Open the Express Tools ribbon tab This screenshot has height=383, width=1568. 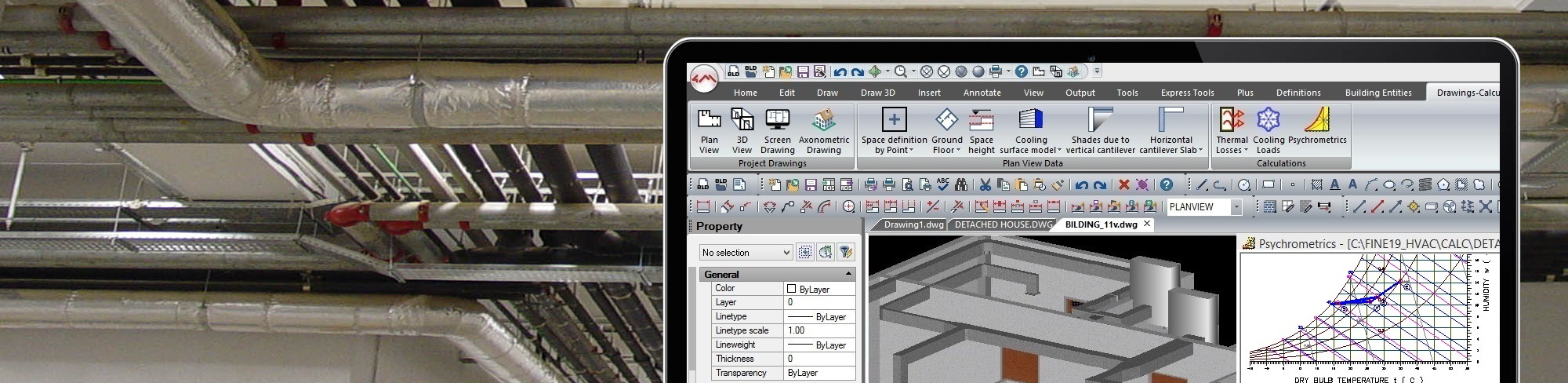1187,93
